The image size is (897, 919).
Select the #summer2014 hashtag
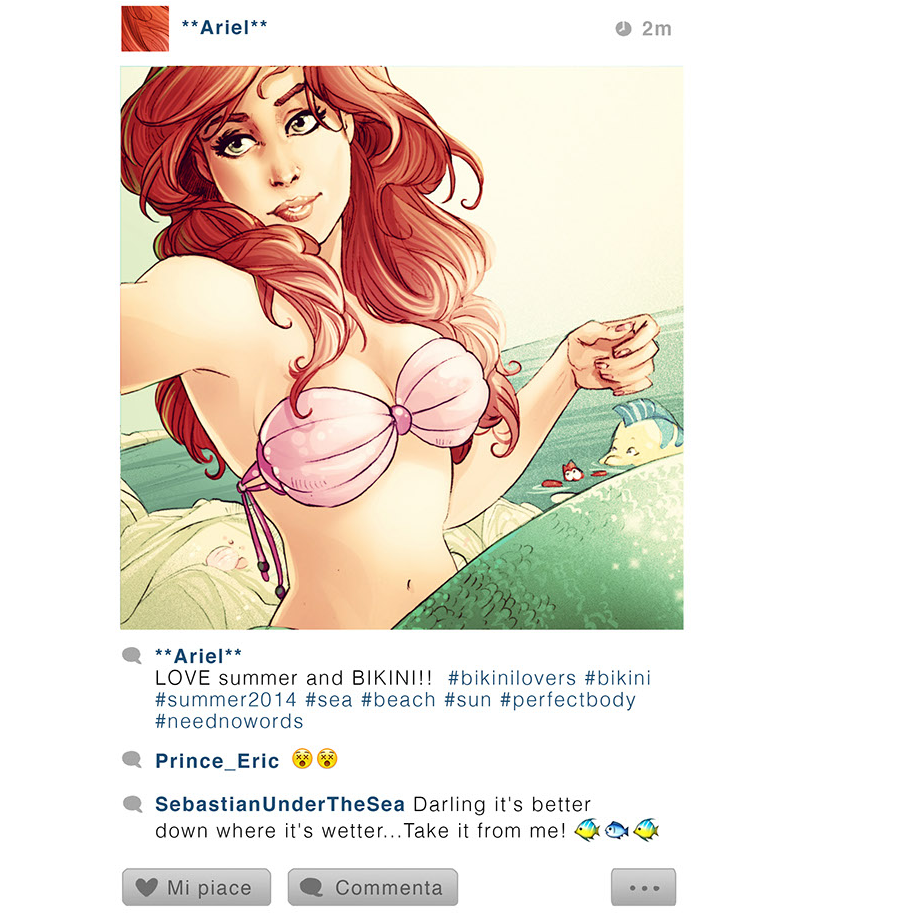(x=226, y=700)
